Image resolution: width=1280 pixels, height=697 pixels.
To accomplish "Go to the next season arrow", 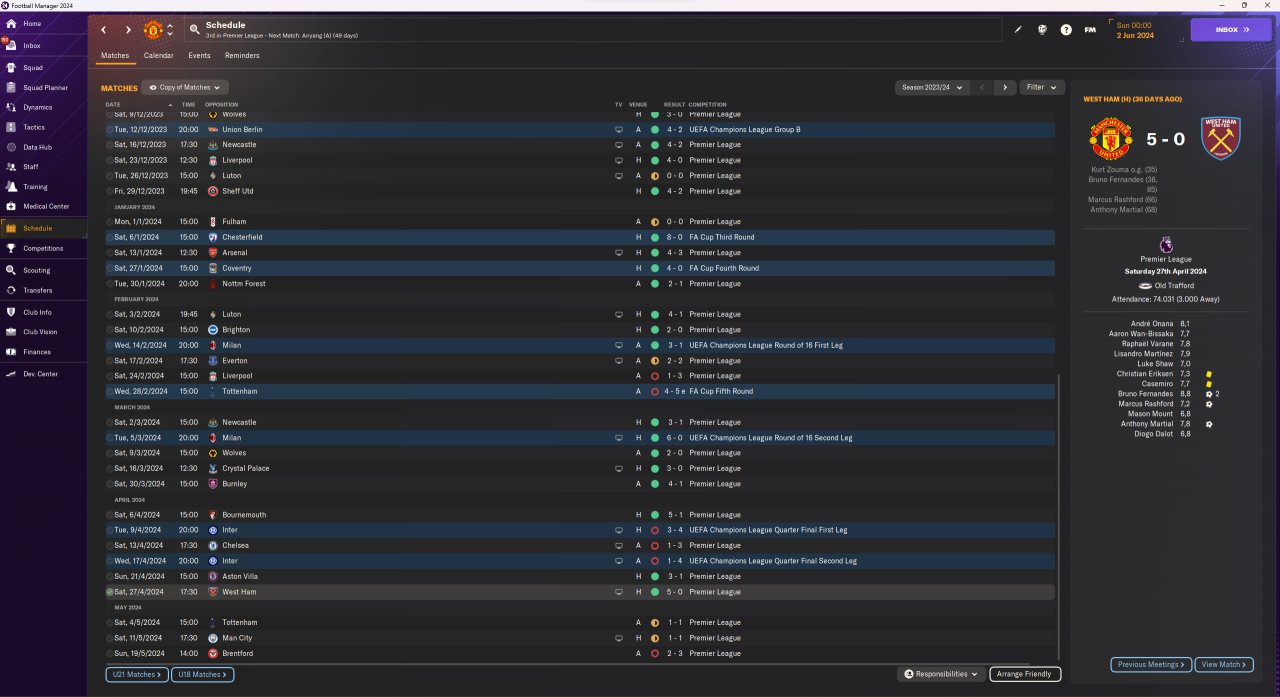I will (x=1005, y=88).
